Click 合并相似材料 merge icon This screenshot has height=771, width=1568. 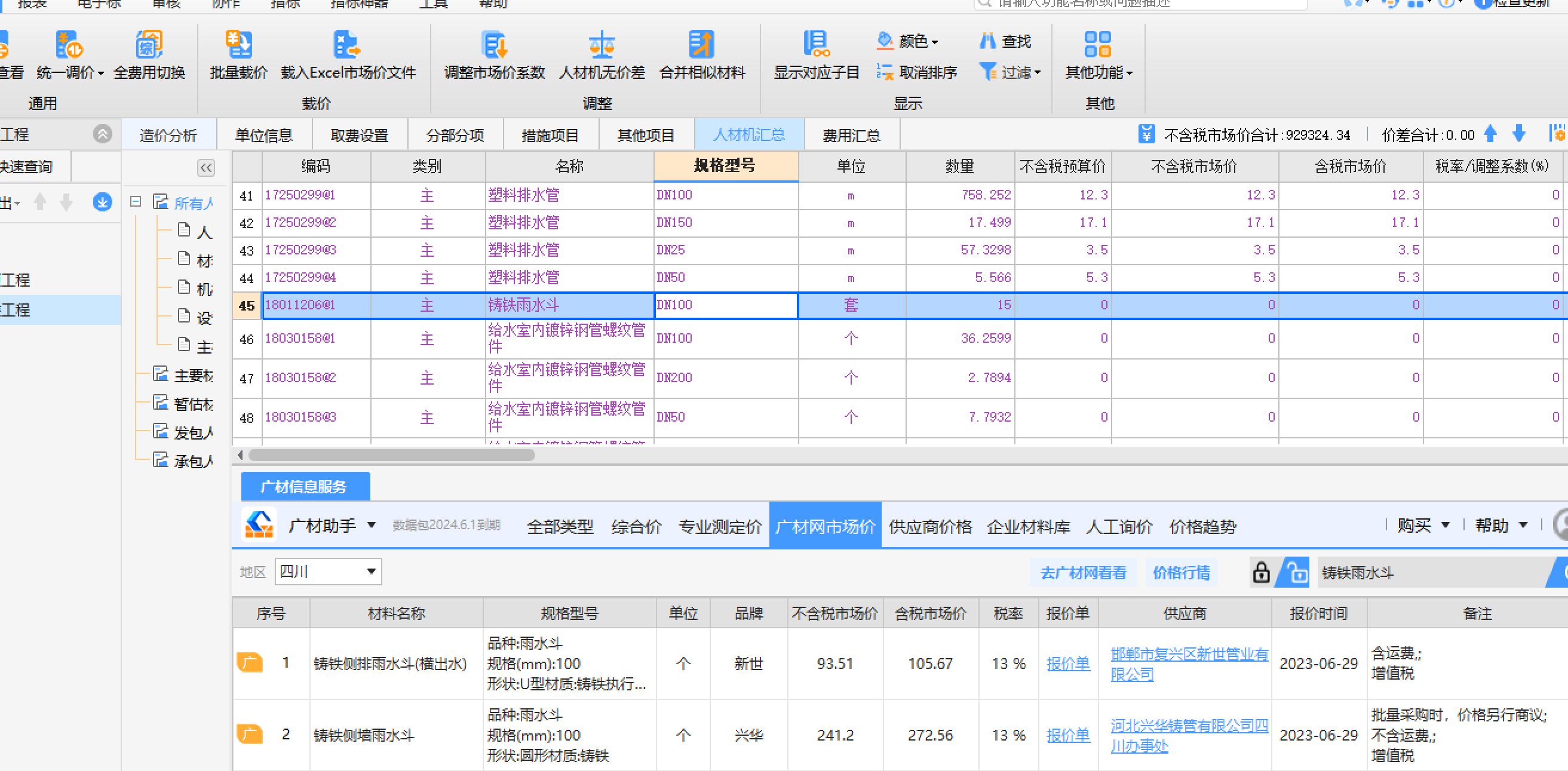[x=702, y=44]
